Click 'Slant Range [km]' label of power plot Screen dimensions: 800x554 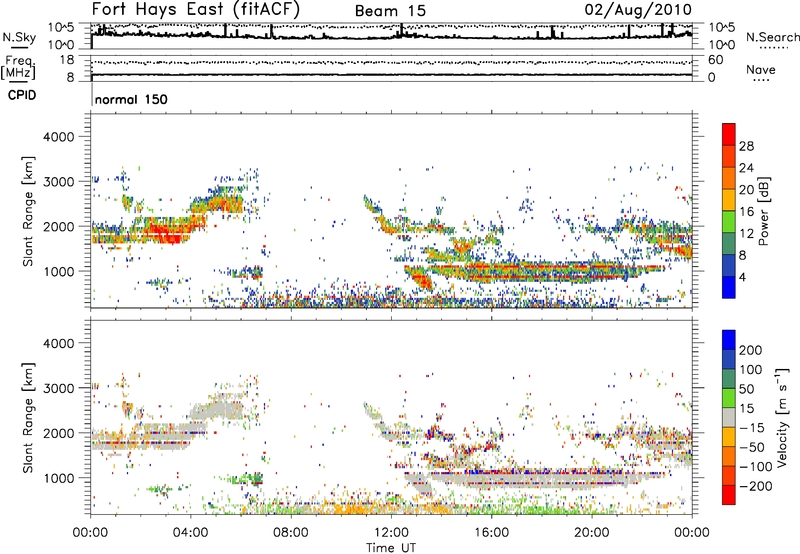tap(28, 211)
